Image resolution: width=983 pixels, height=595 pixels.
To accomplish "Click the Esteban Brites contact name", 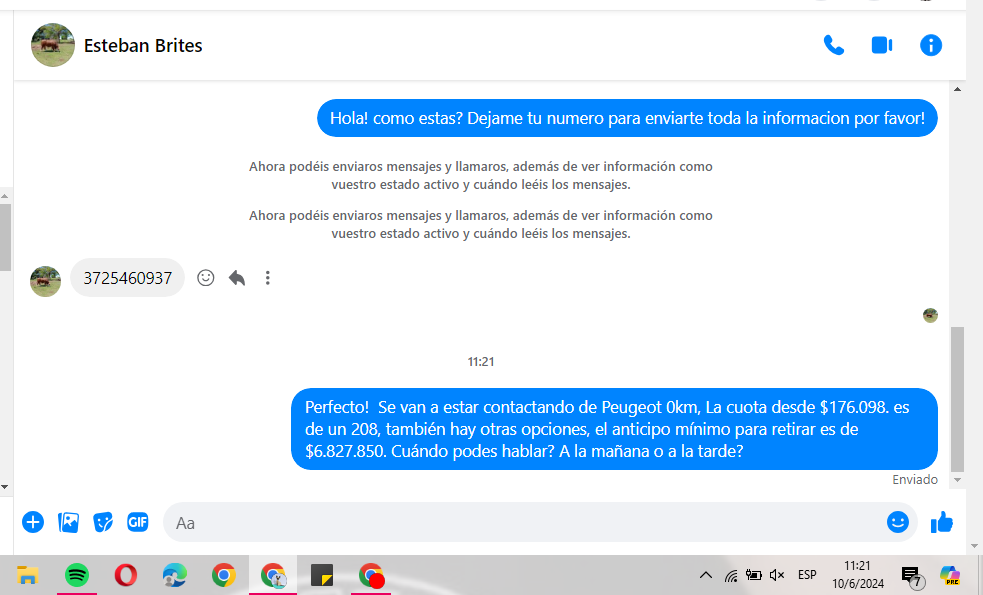I will click(x=143, y=46).
